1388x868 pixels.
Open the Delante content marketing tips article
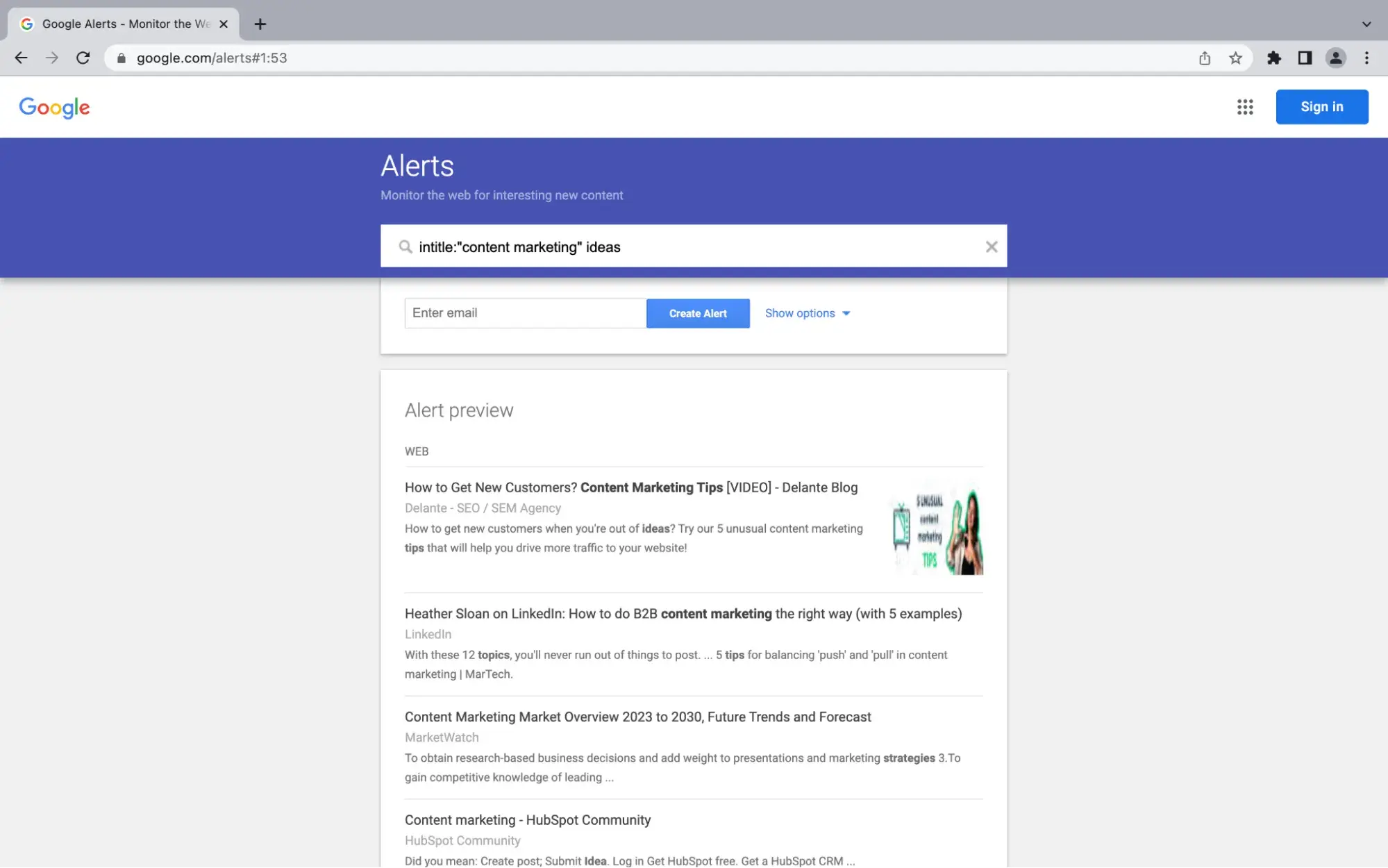[x=630, y=487]
